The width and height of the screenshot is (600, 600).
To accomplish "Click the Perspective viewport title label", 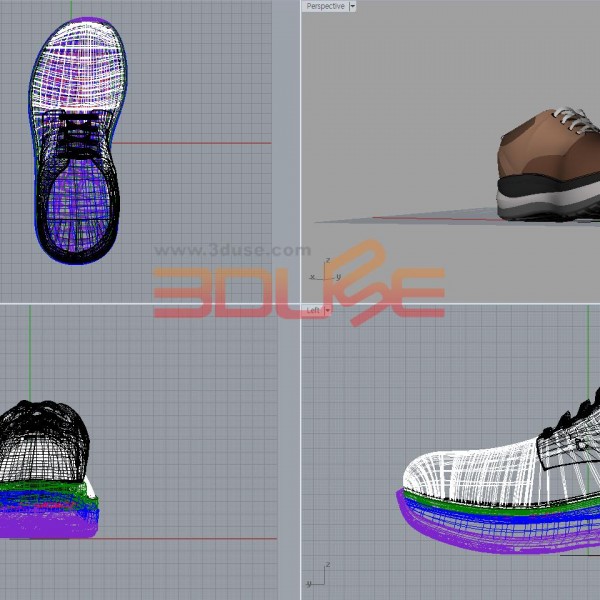I will click(x=325, y=7).
